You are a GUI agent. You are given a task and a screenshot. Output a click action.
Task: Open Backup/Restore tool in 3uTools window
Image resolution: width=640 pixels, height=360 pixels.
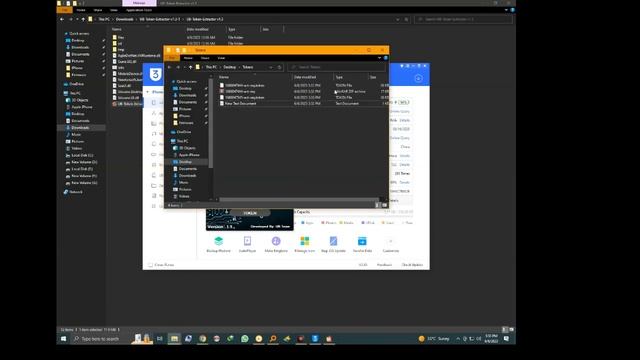pyautogui.click(x=218, y=244)
